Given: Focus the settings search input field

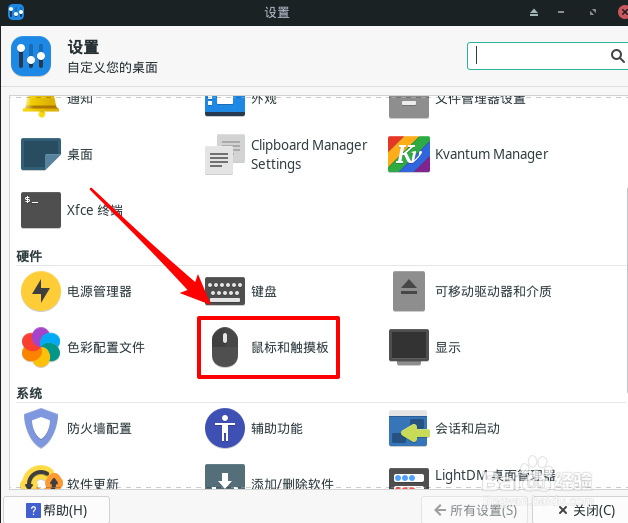Looking at the screenshot, I should pos(547,56).
